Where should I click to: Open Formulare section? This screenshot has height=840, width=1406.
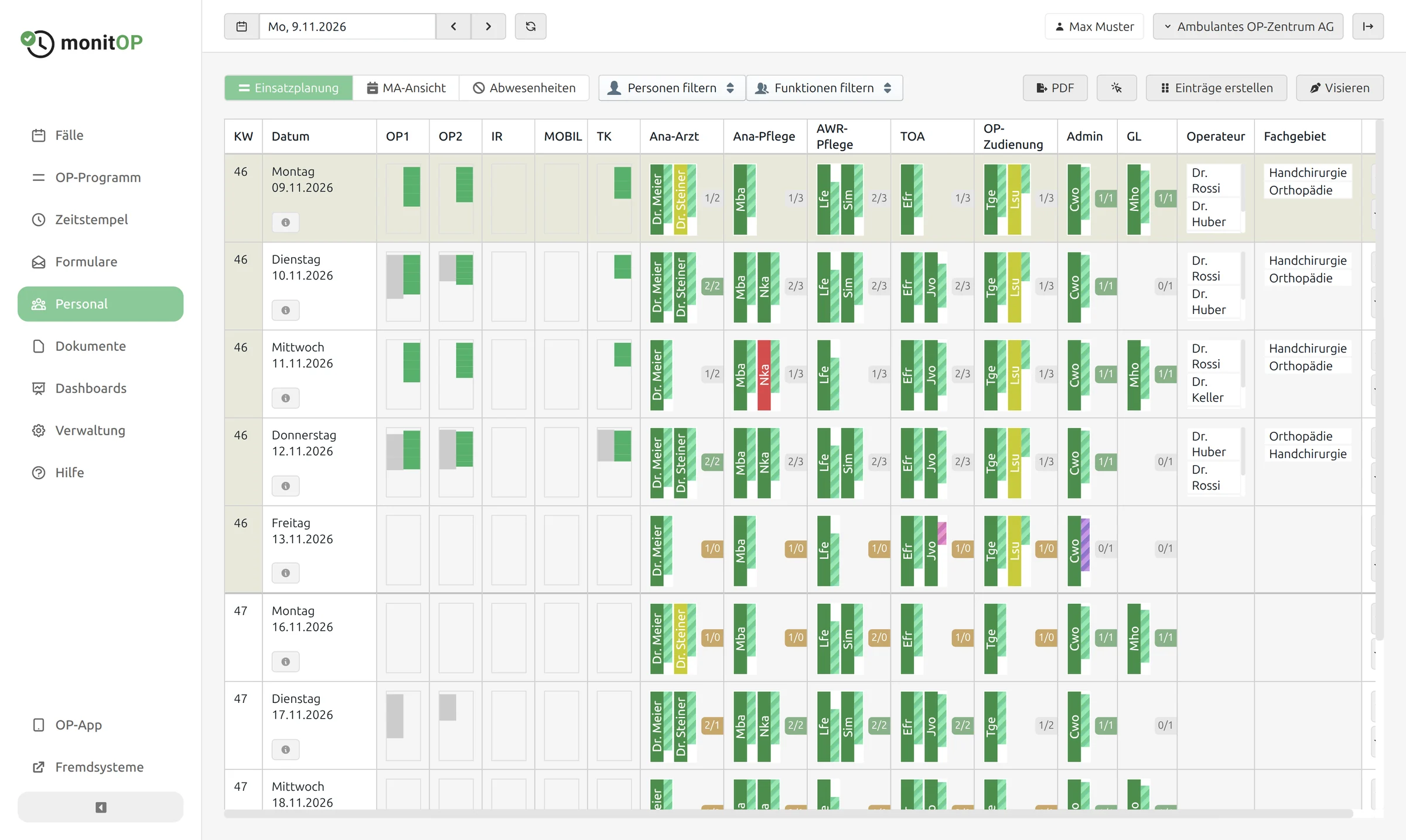[100, 262]
